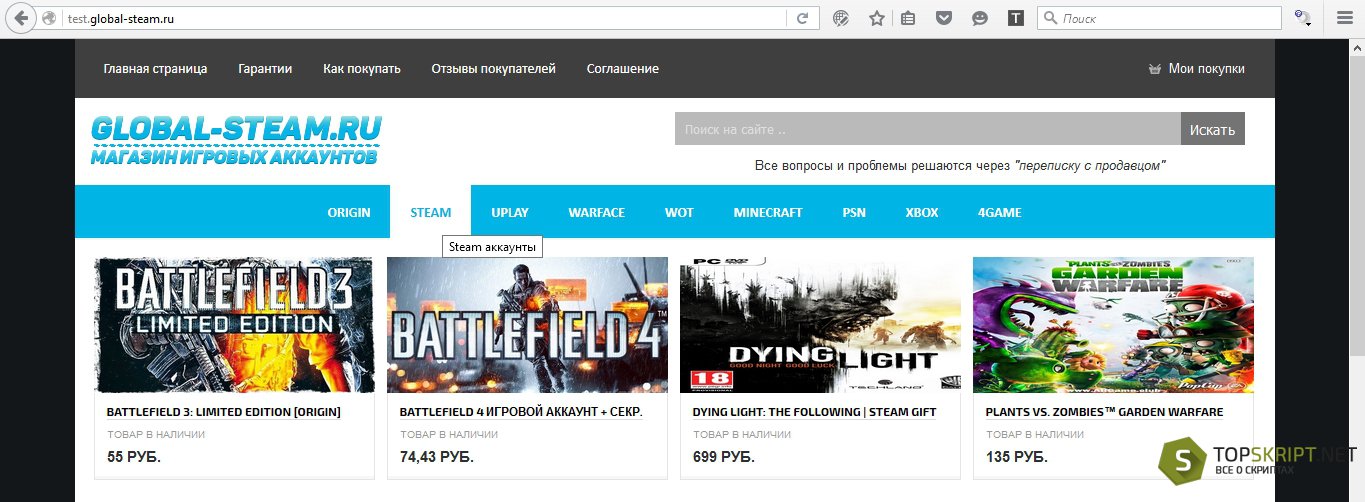Screen dimensions: 1365x502
Task: Click the price 135 РУБ.
Action: [1017, 457]
